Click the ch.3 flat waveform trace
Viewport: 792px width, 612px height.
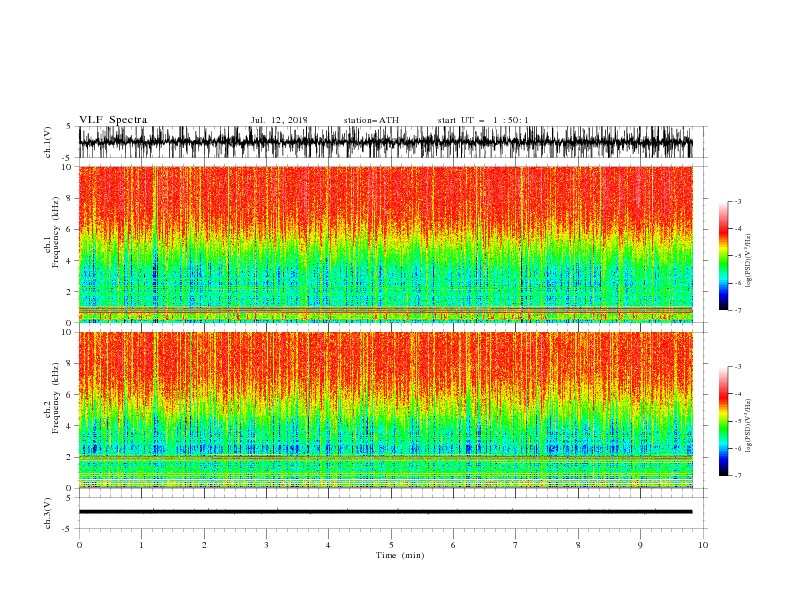pos(385,512)
